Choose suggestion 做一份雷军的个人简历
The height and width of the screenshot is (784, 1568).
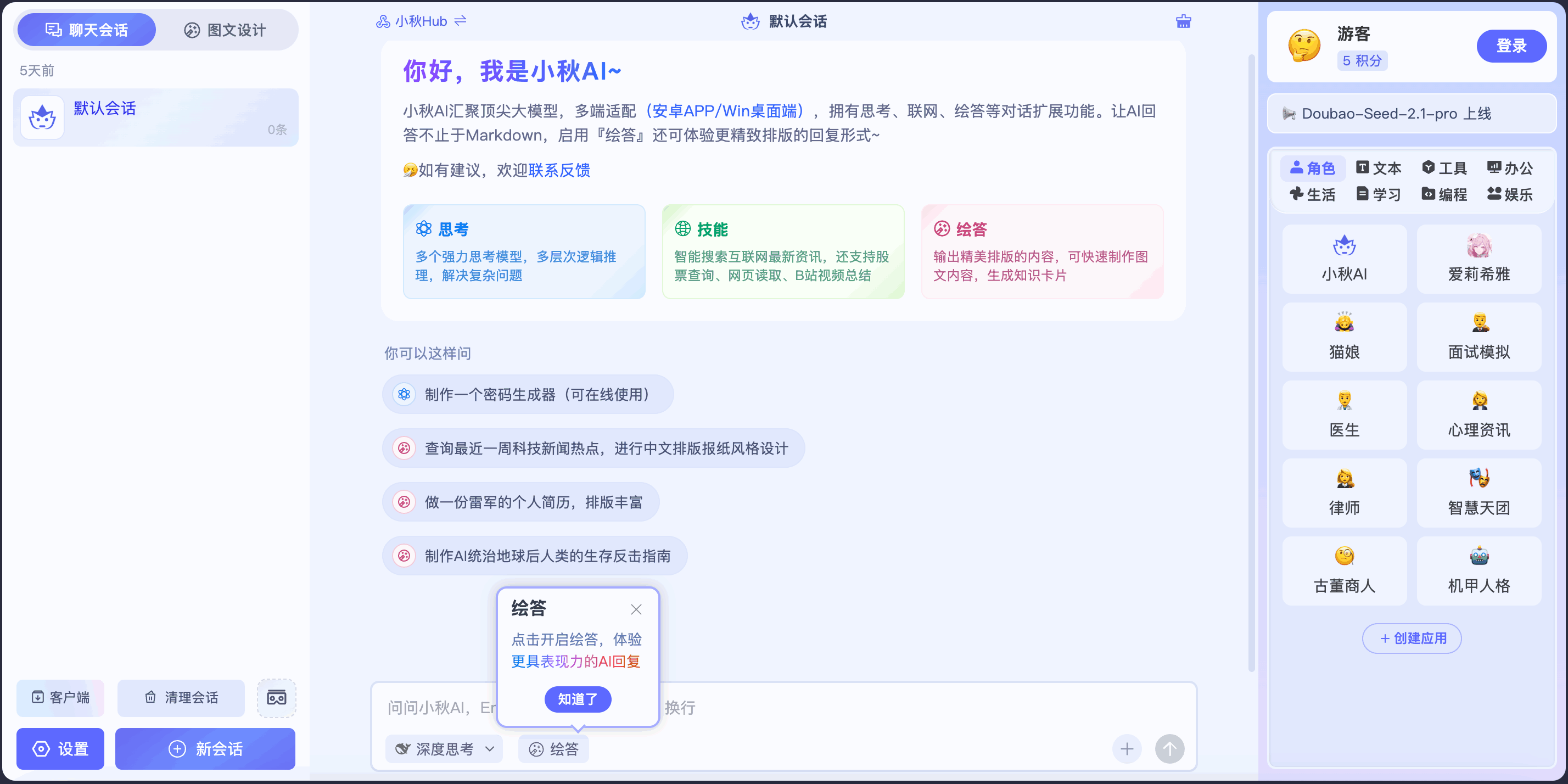(x=520, y=502)
